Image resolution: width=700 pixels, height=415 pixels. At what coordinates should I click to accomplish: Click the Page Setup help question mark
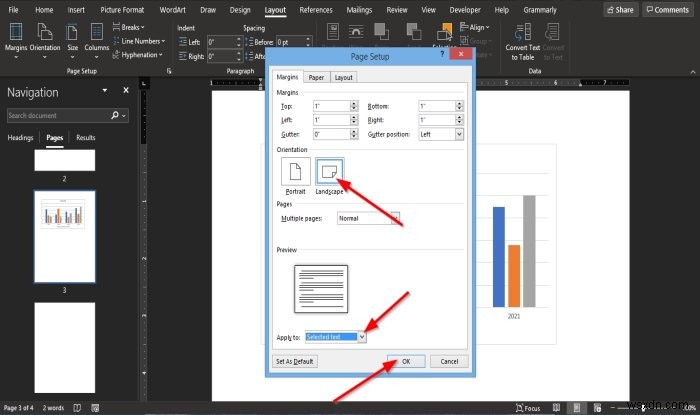point(442,54)
